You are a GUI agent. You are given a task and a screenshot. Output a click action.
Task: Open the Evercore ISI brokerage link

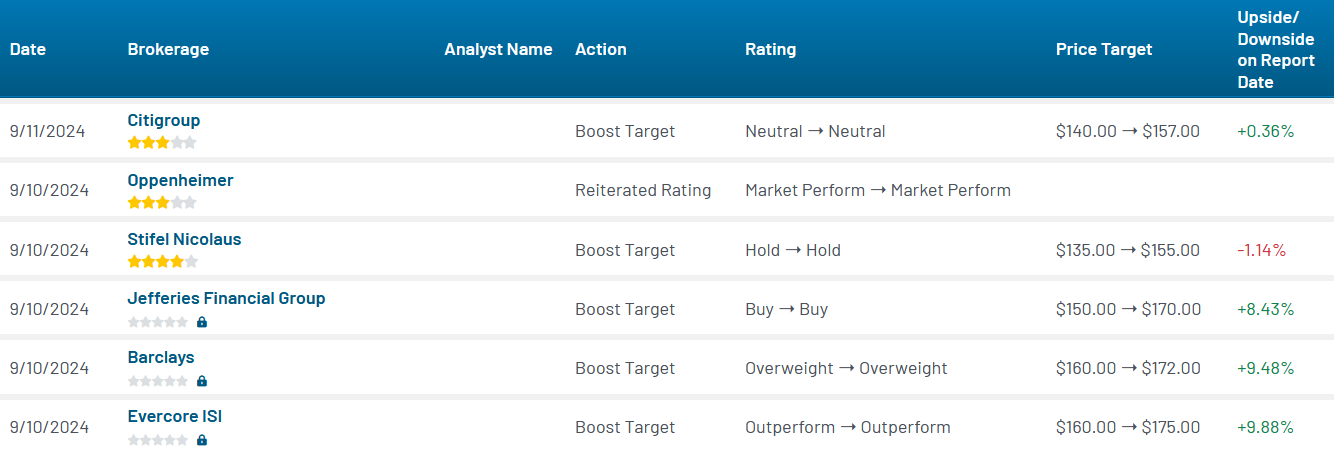175,416
